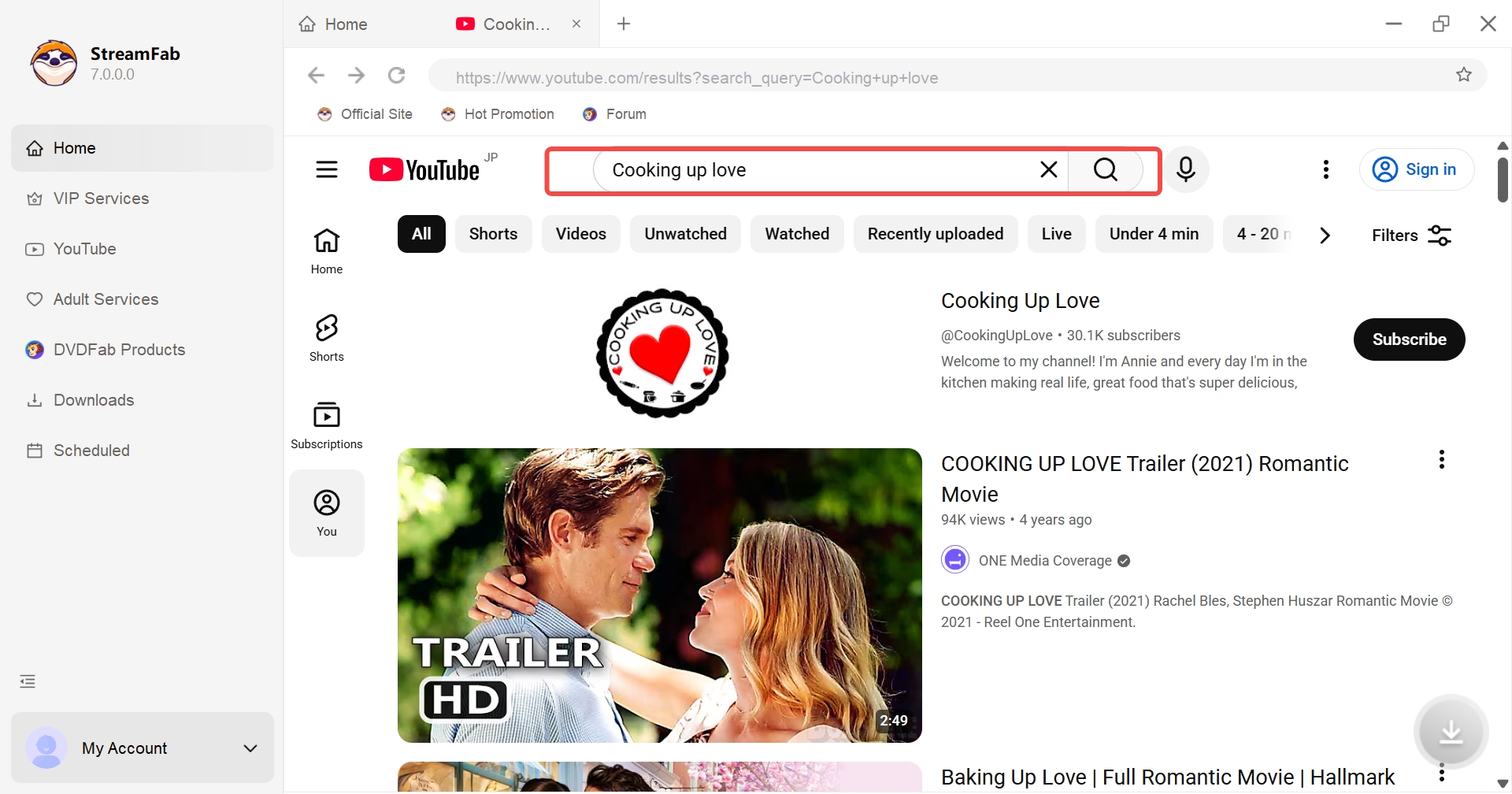Click the magnifying glass search button
The height and width of the screenshot is (794, 1512).
point(1105,169)
